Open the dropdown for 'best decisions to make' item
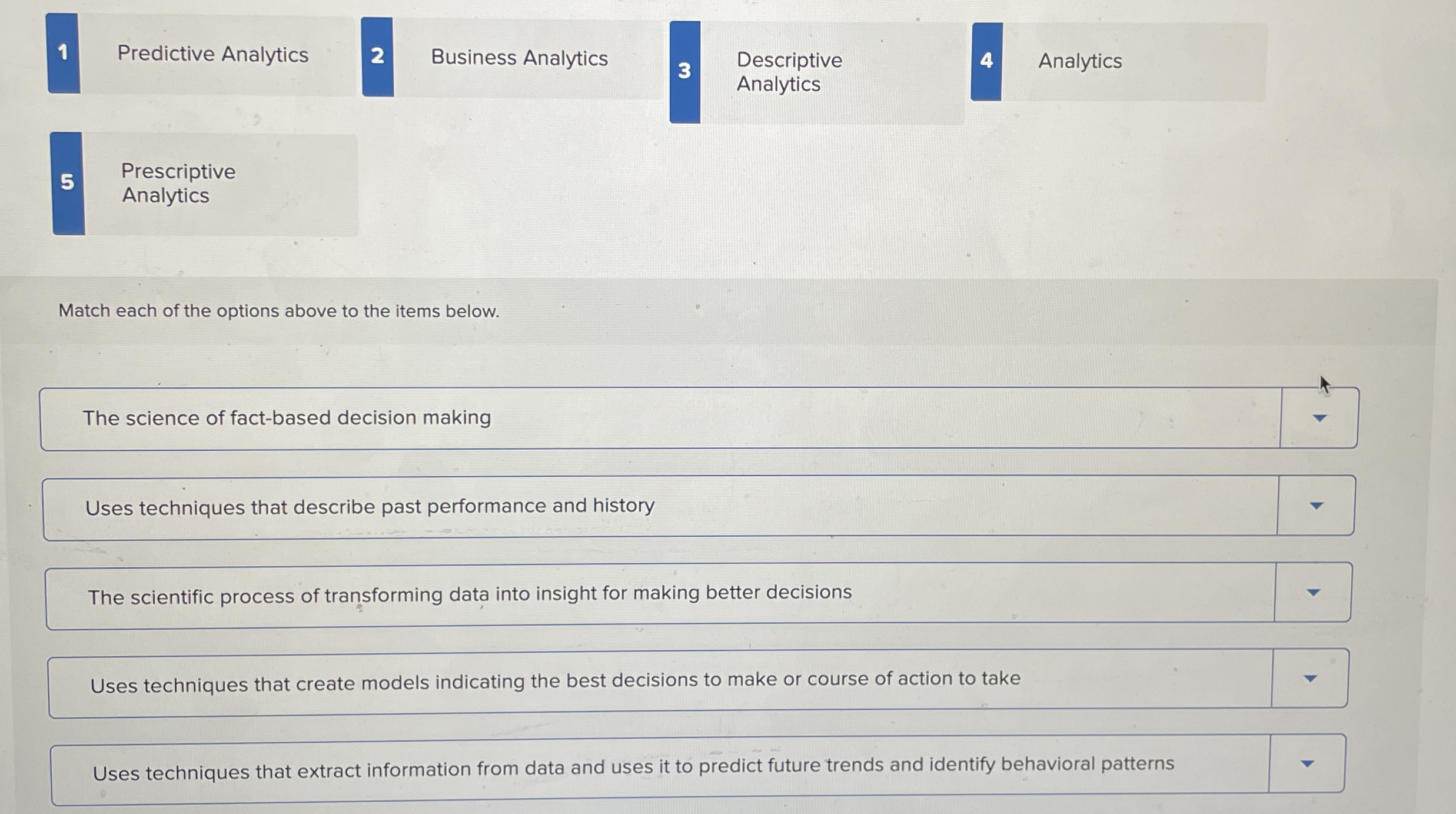The image size is (1456, 814). coord(1311,678)
